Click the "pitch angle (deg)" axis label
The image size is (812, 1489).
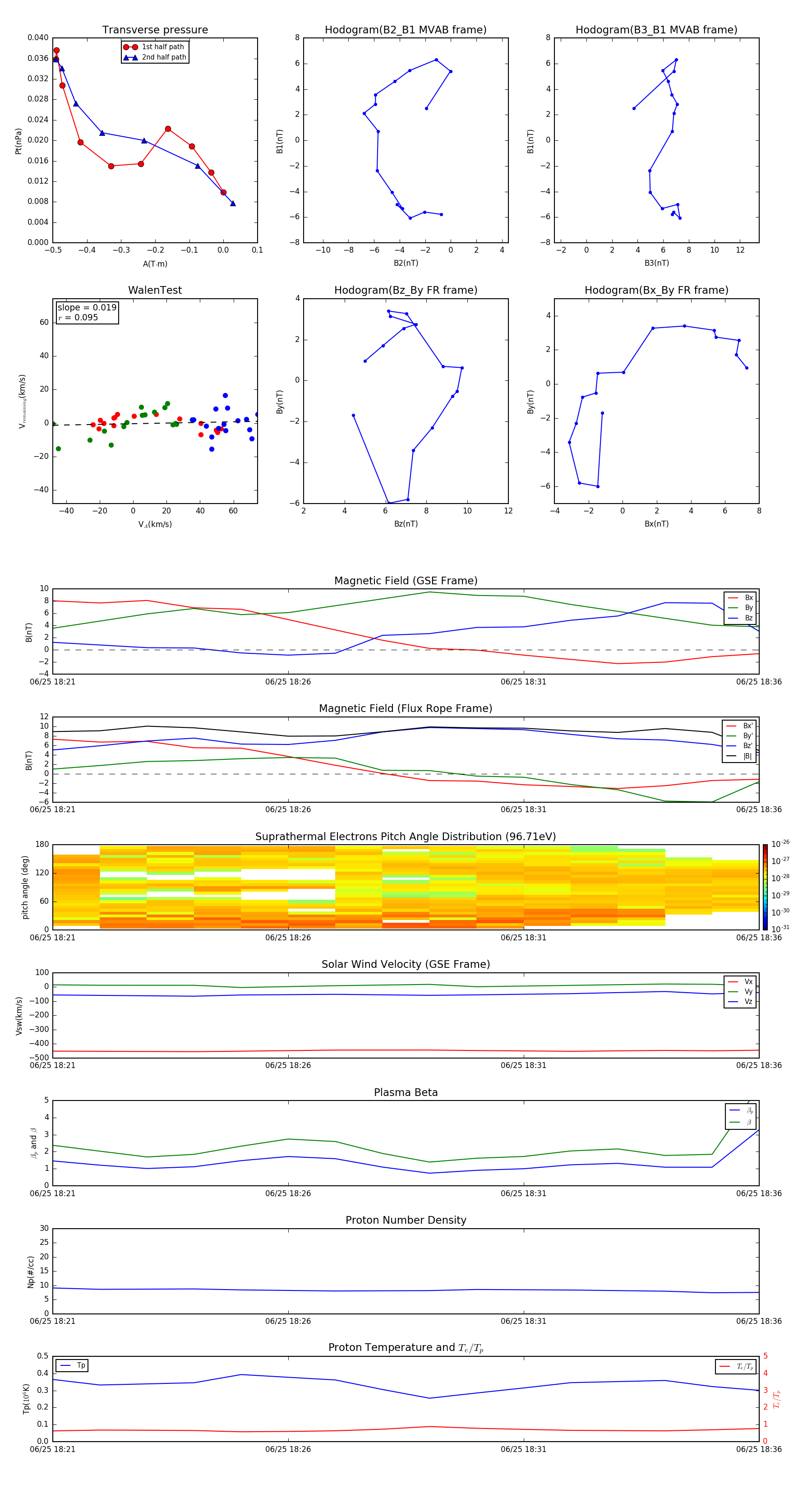pyautogui.click(x=25, y=887)
